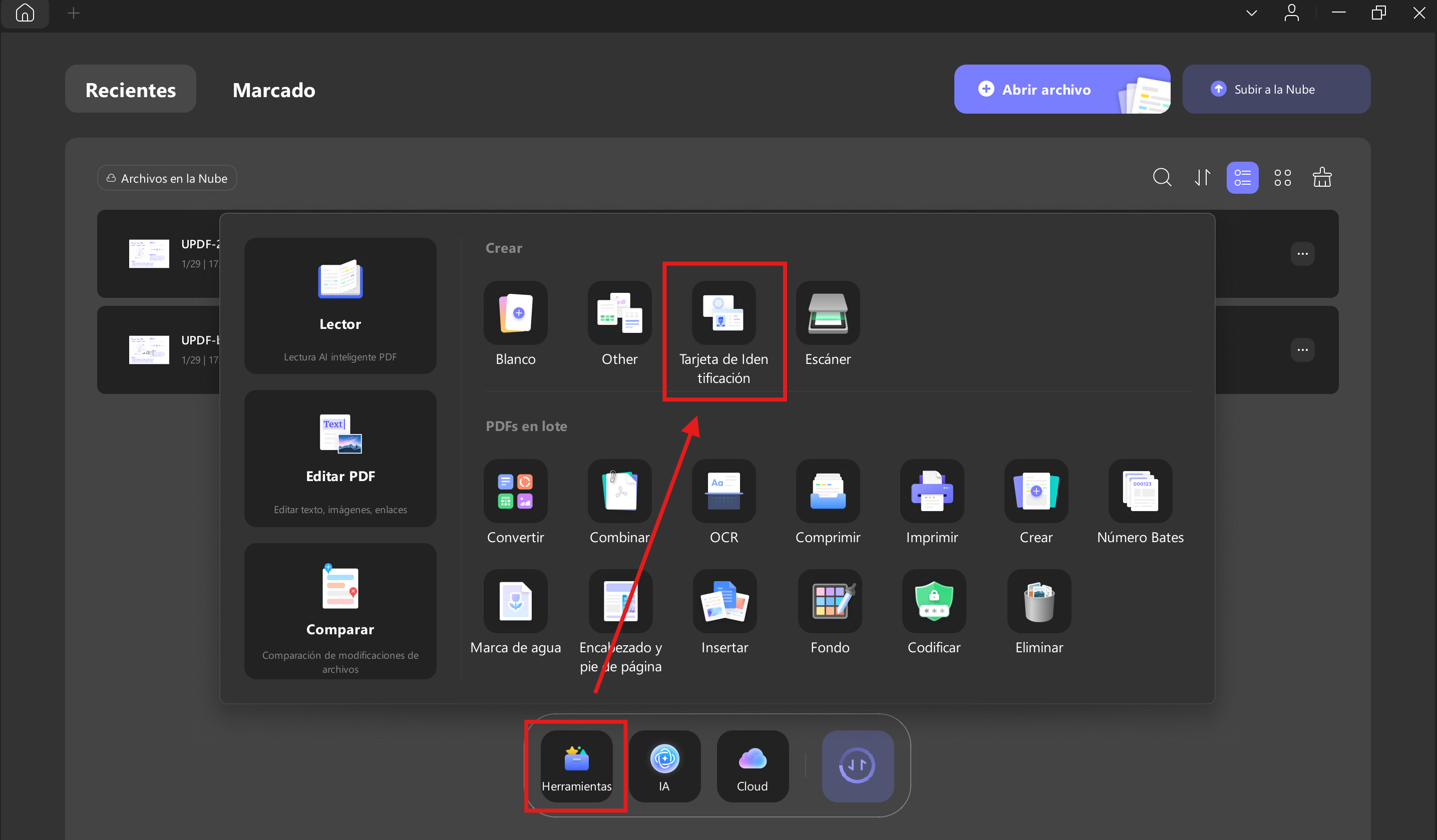This screenshot has width=1437, height=840.
Task: Select the Other create option
Action: pyautogui.click(x=619, y=312)
